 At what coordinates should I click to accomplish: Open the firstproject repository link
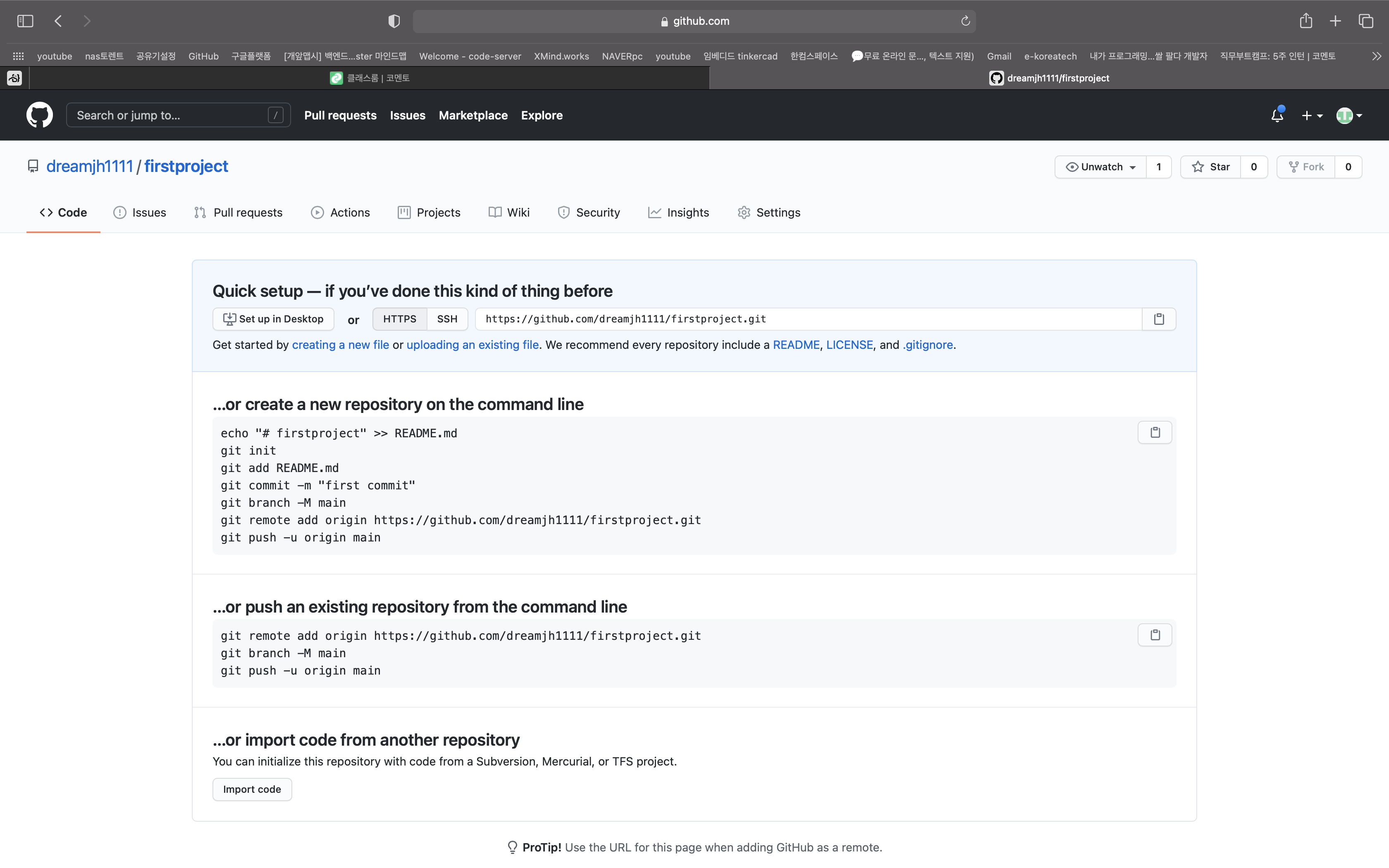click(186, 167)
